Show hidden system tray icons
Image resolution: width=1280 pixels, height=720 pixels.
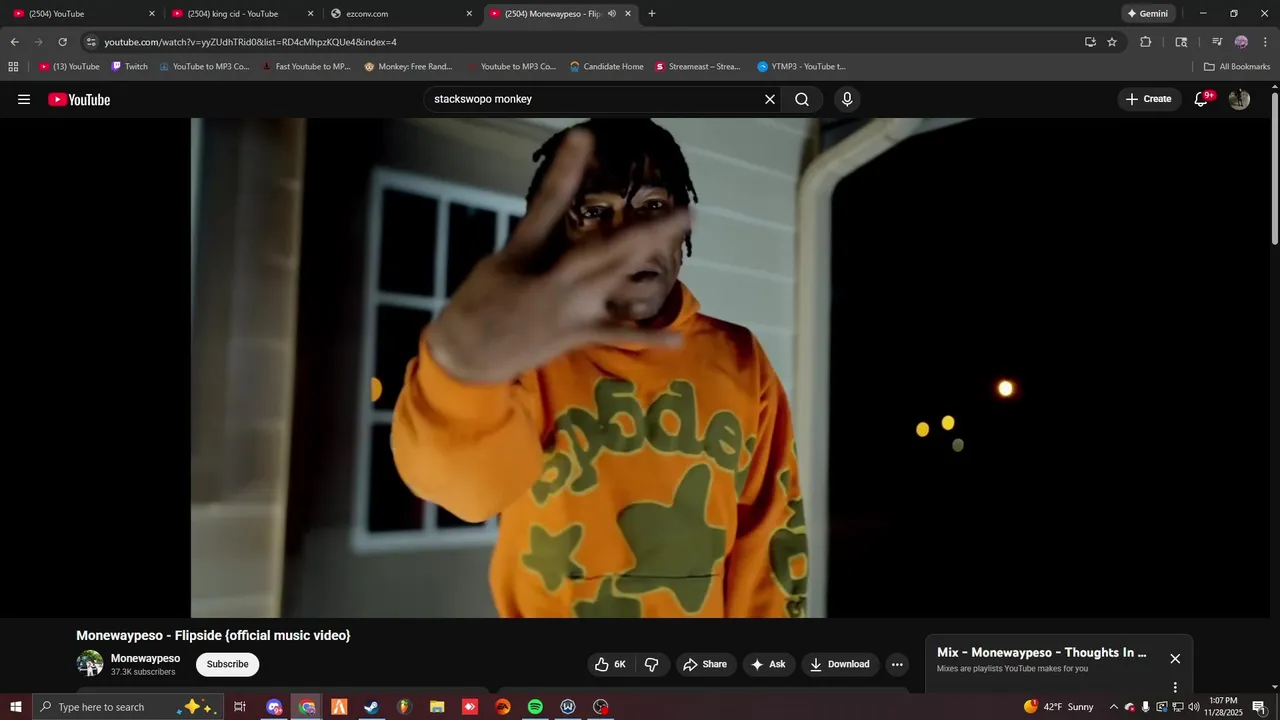click(x=1113, y=707)
